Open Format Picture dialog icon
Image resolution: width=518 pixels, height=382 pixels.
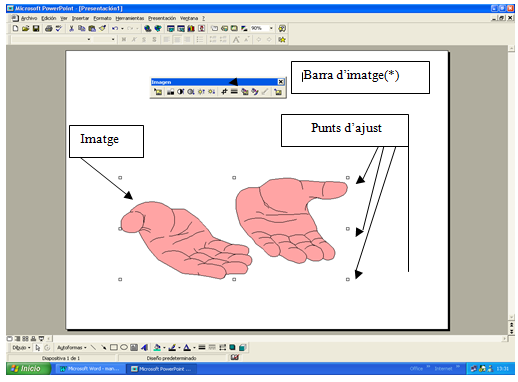[255, 92]
